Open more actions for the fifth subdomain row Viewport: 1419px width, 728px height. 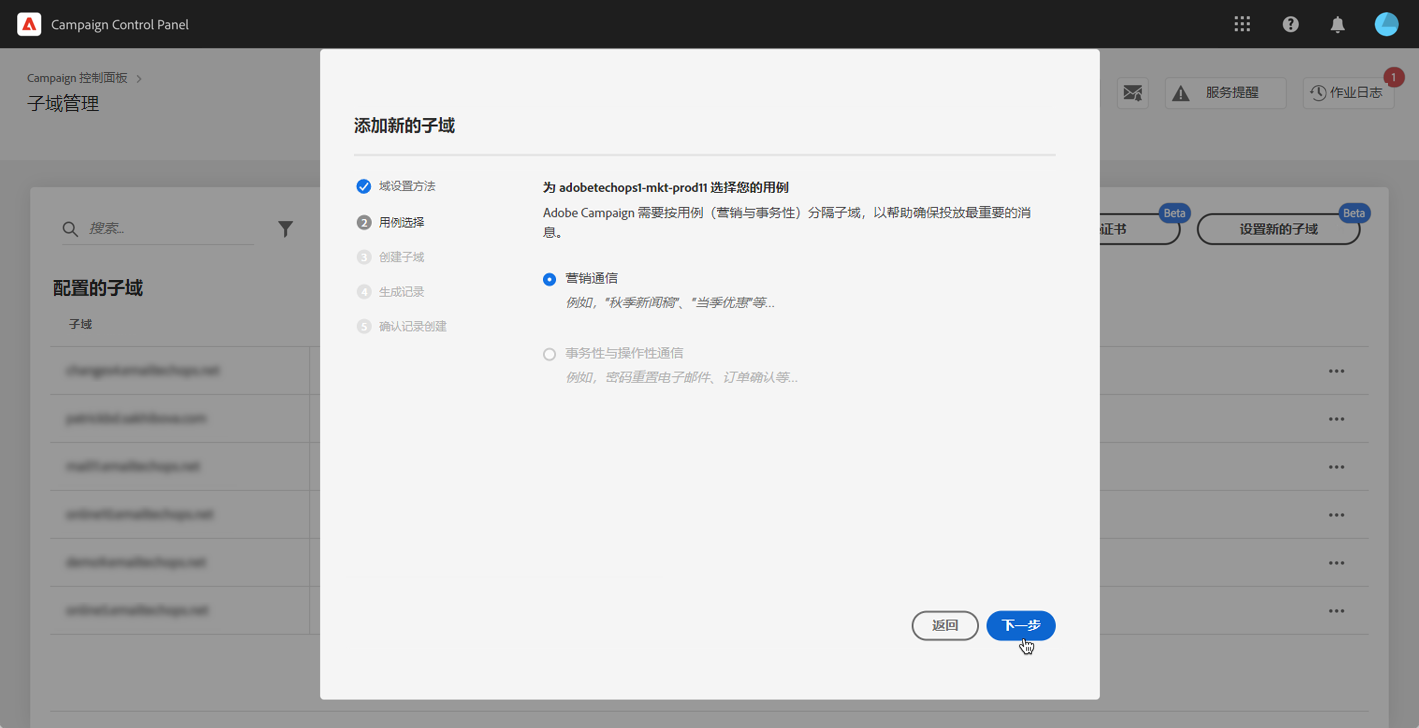[x=1336, y=563]
